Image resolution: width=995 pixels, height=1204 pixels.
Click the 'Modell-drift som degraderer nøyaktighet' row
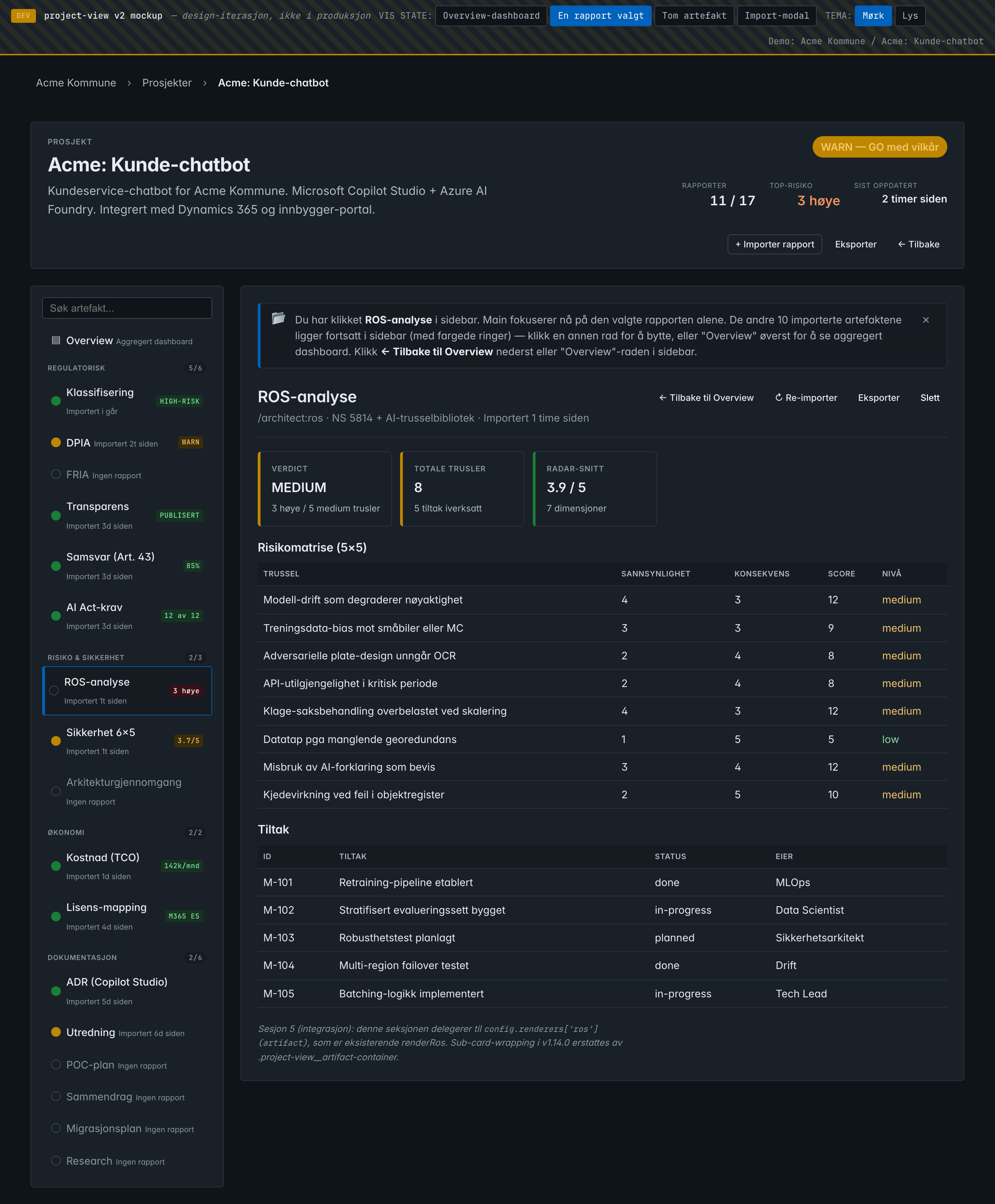point(603,600)
